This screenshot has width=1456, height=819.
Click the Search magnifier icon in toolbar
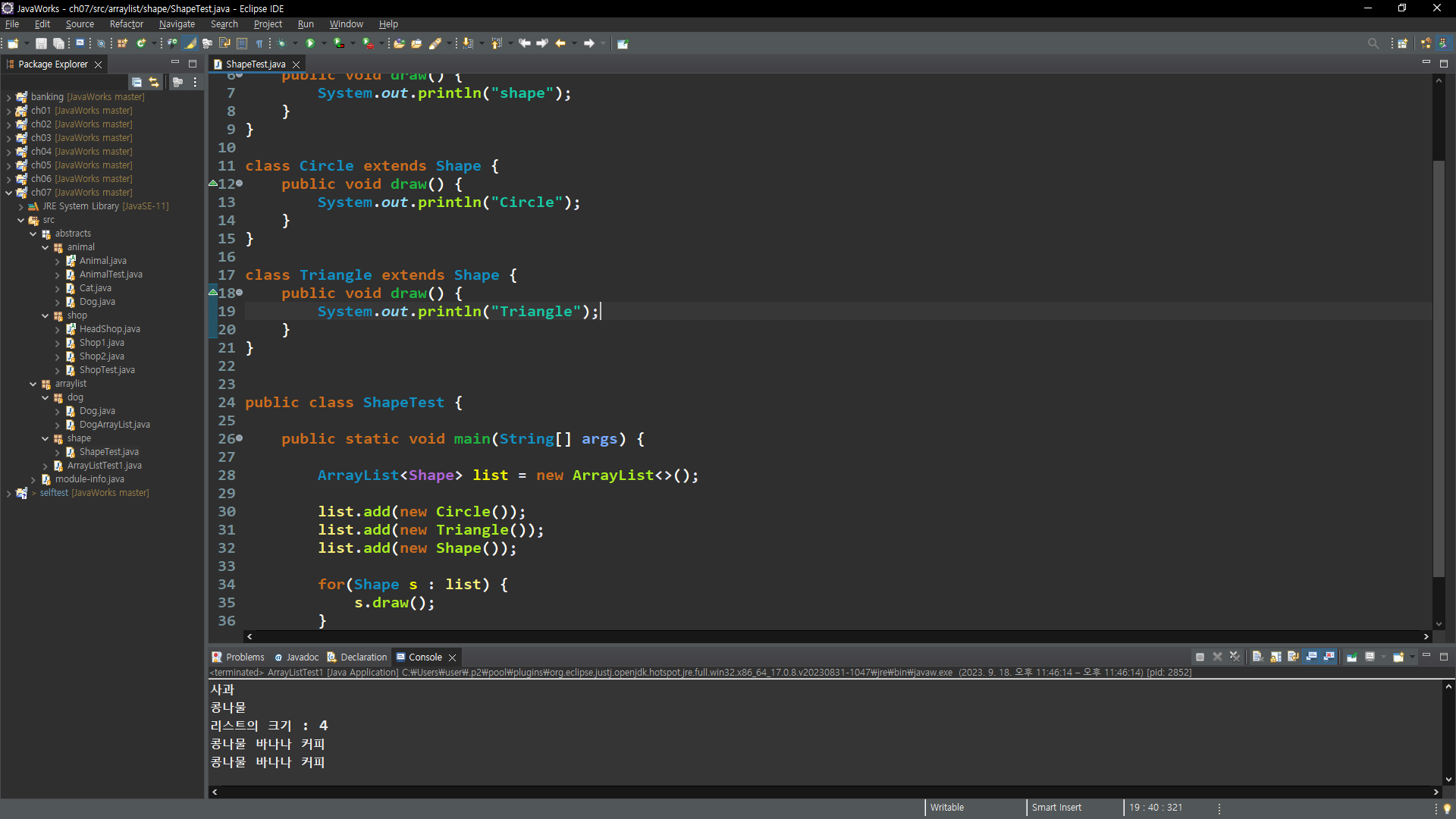(x=1373, y=43)
